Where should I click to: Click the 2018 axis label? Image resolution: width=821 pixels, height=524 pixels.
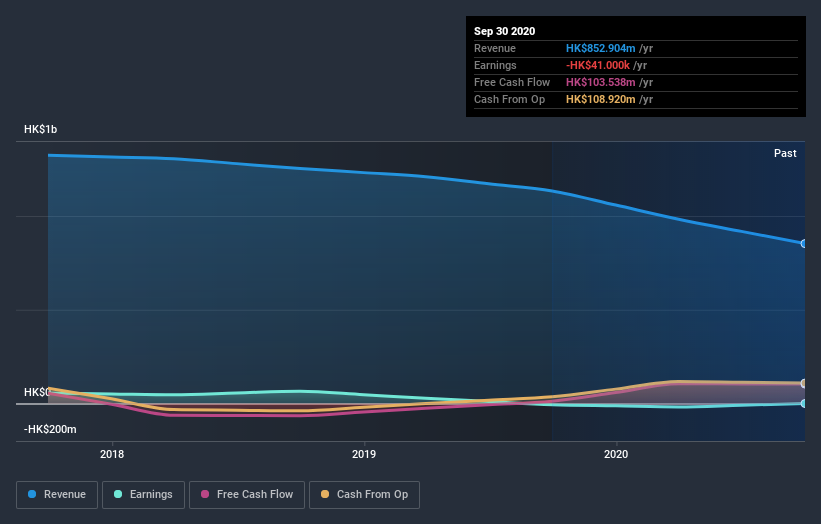112,454
